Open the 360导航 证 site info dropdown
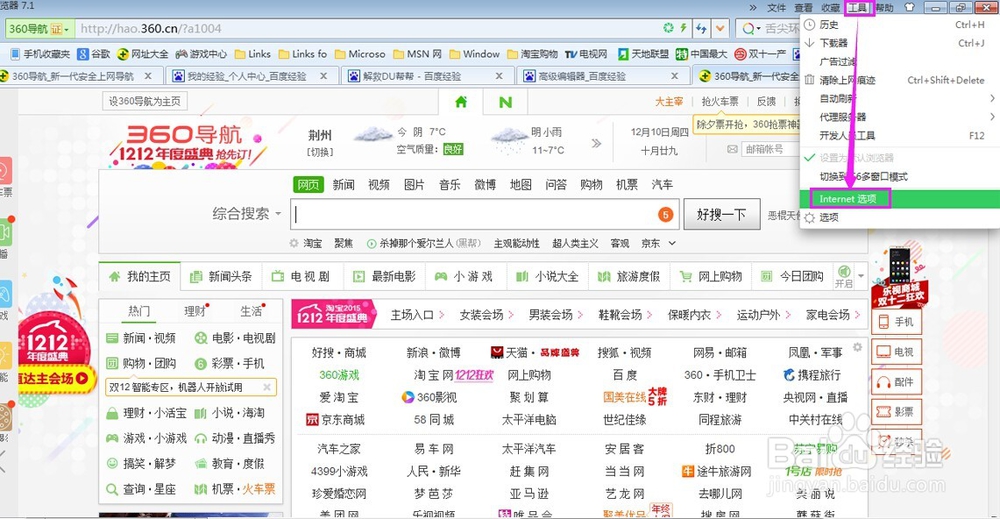Screen dimensions: 1000x519 [x=40, y=29]
